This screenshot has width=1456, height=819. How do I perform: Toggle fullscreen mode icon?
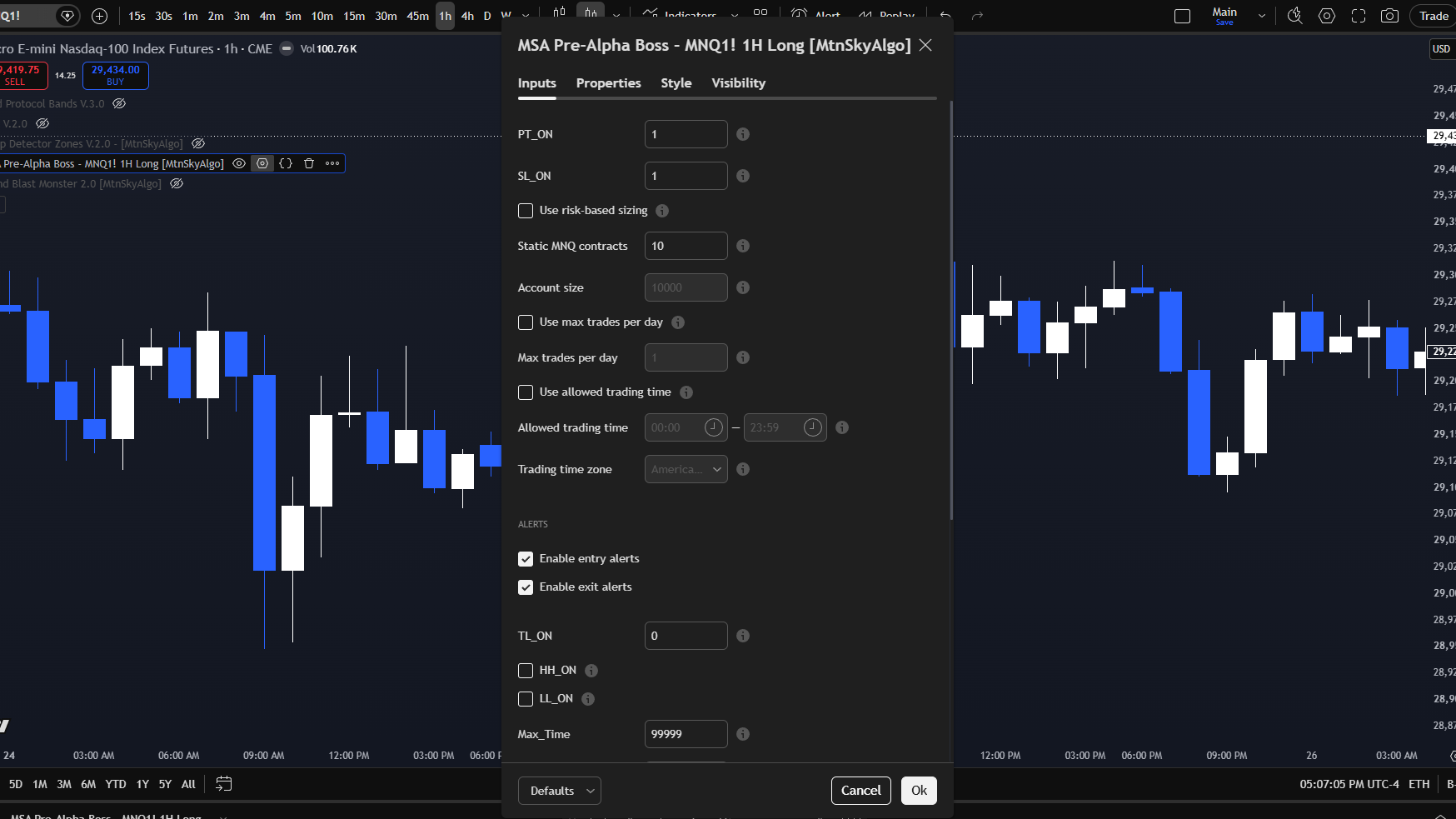(x=1359, y=16)
